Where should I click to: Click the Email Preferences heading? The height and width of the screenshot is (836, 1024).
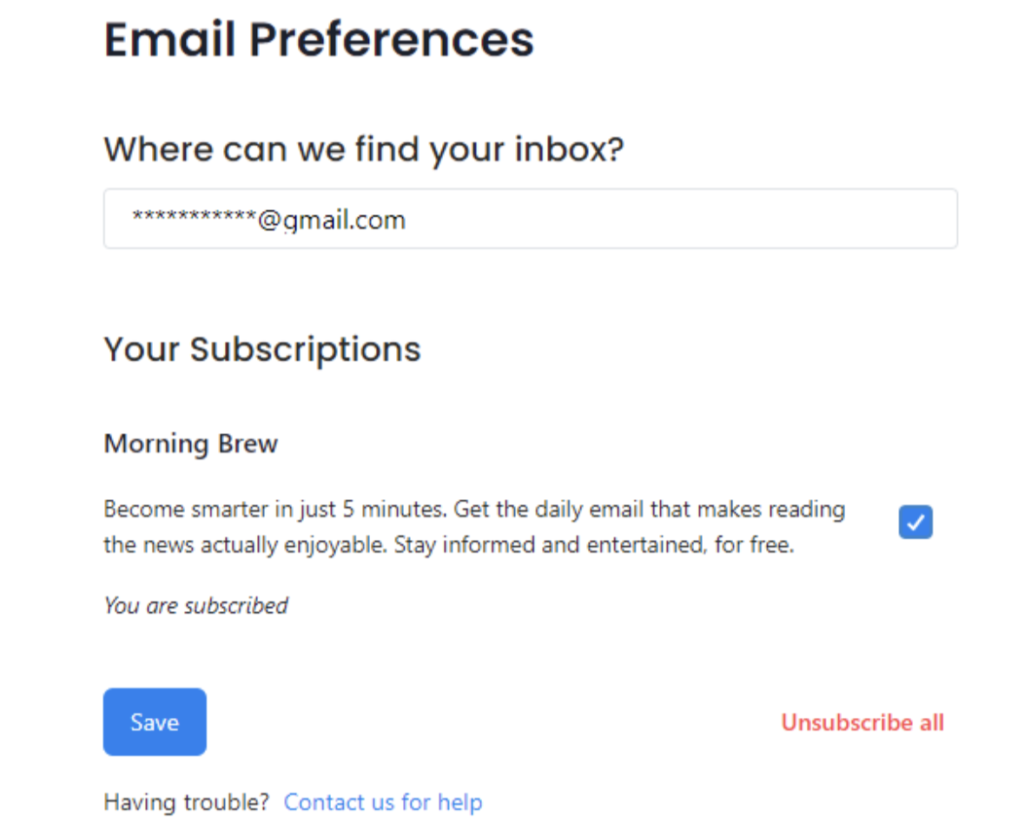pos(319,39)
